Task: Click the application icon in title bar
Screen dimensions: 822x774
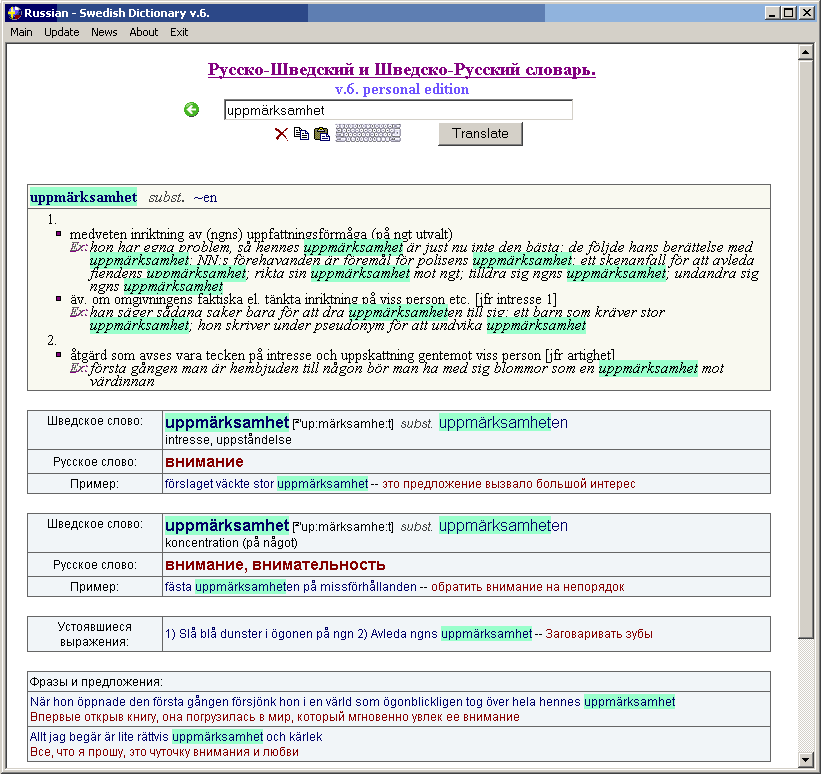Action: coord(13,13)
